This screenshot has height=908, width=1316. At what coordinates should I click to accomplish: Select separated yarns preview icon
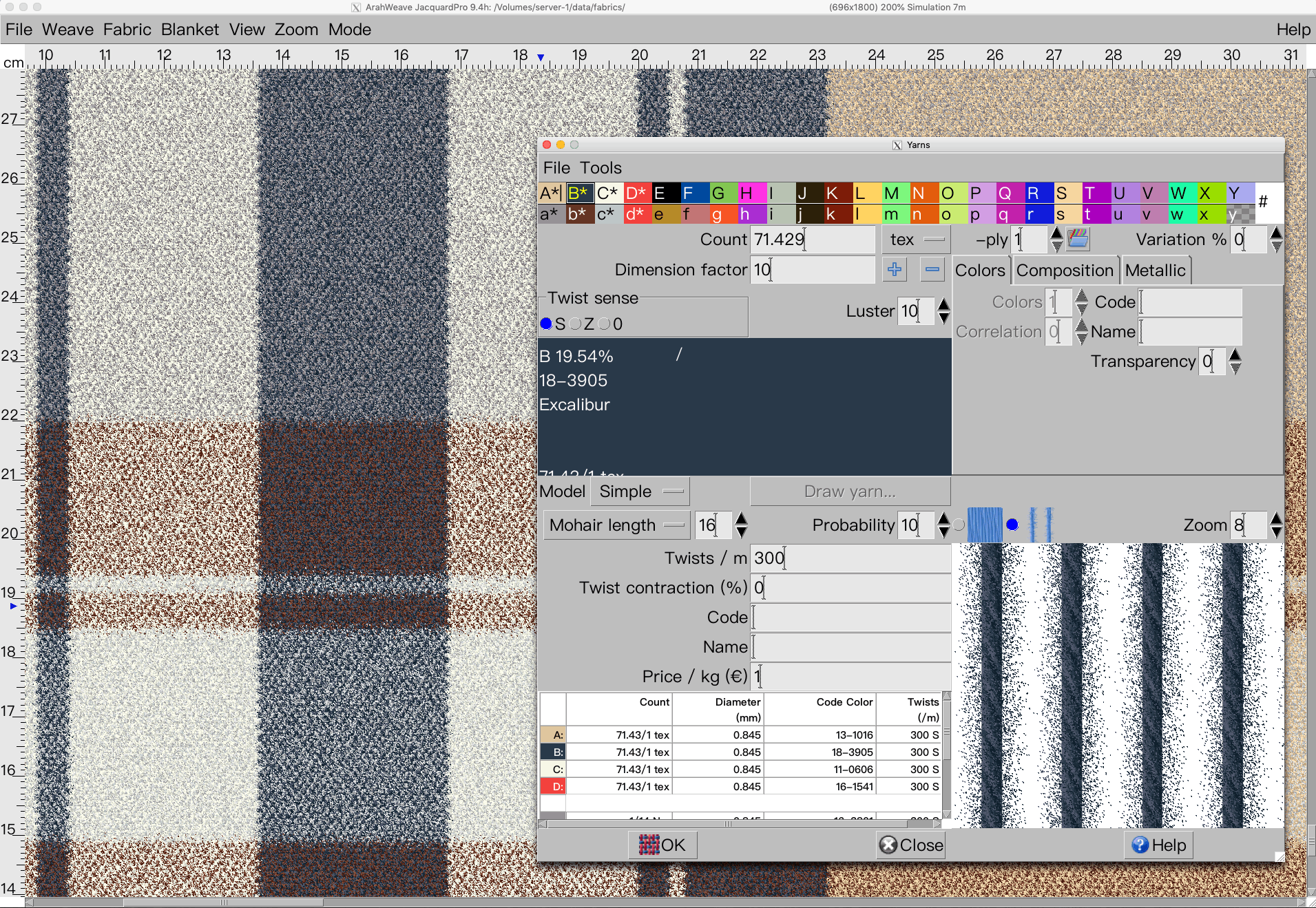pyautogui.click(x=1041, y=525)
